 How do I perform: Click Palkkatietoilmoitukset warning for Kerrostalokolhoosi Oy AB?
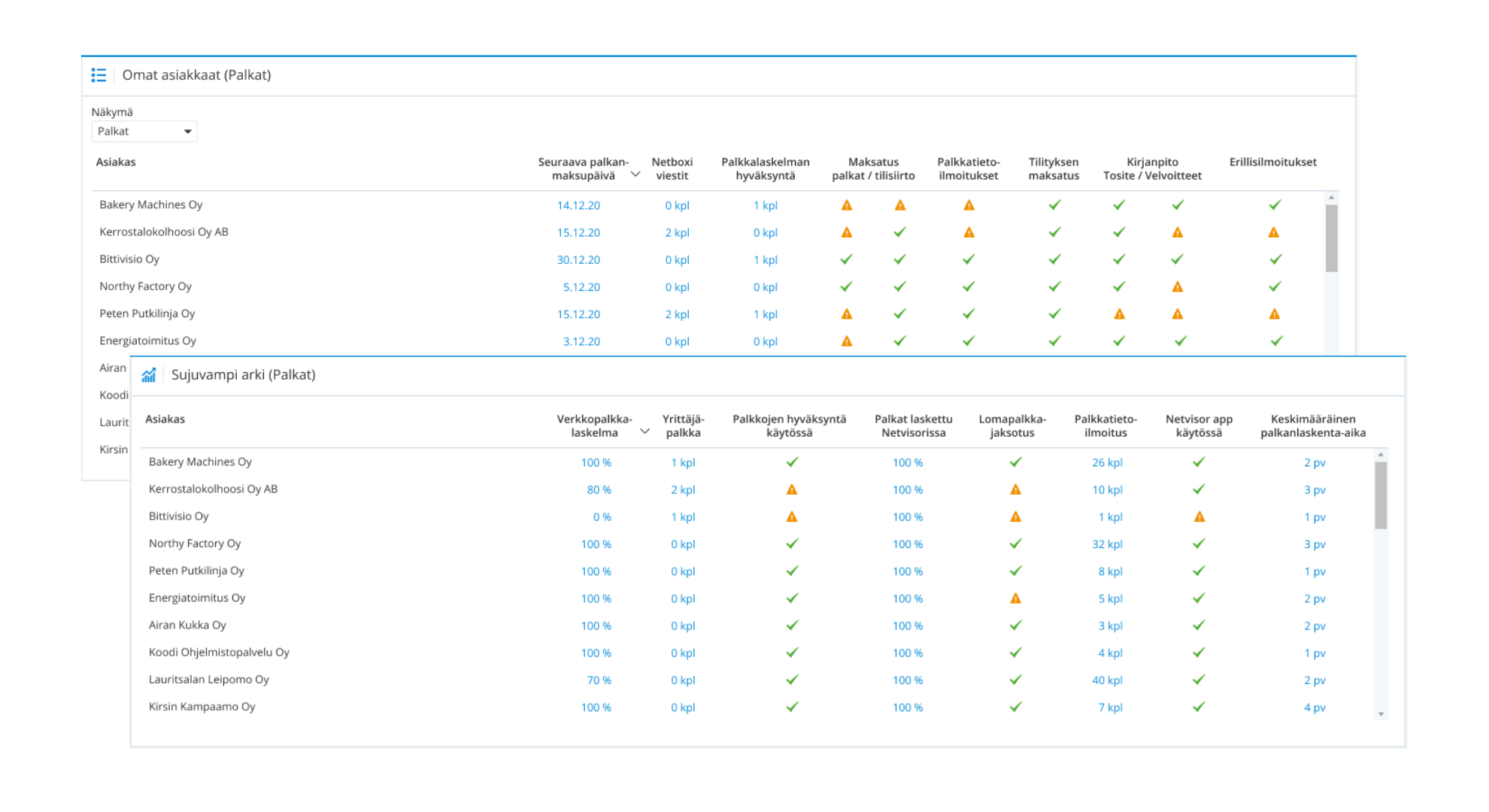pyautogui.click(x=969, y=232)
